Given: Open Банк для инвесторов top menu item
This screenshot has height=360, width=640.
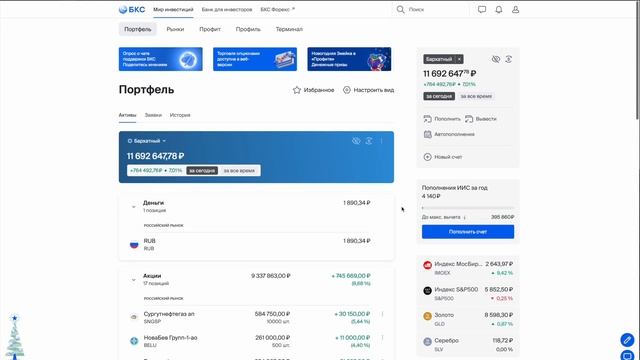Looking at the screenshot, I should pyautogui.click(x=227, y=9).
